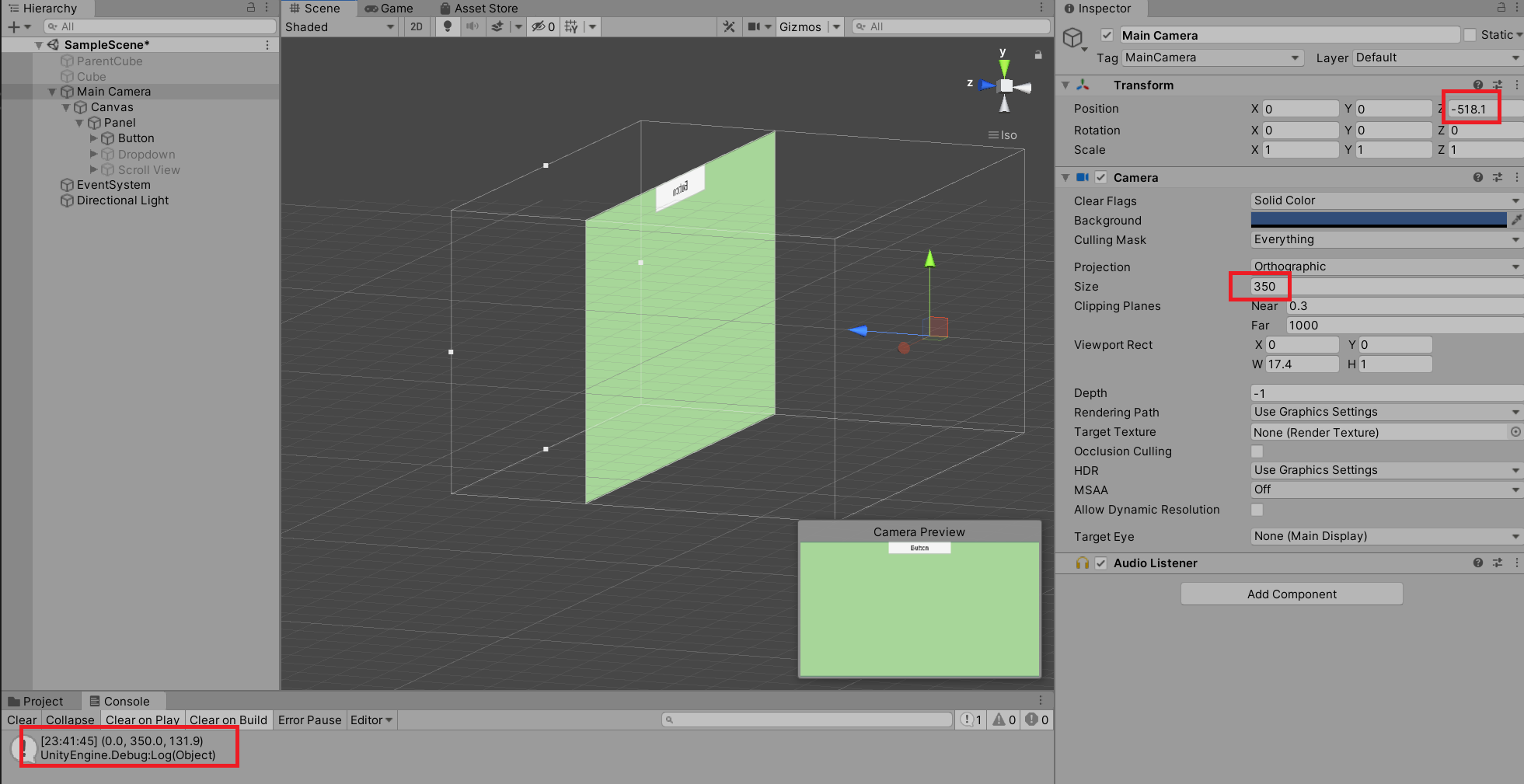Collapse the Canvas item in the Hierarchy
The width and height of the screenshot is (1524, 784).
click(66, 107)
